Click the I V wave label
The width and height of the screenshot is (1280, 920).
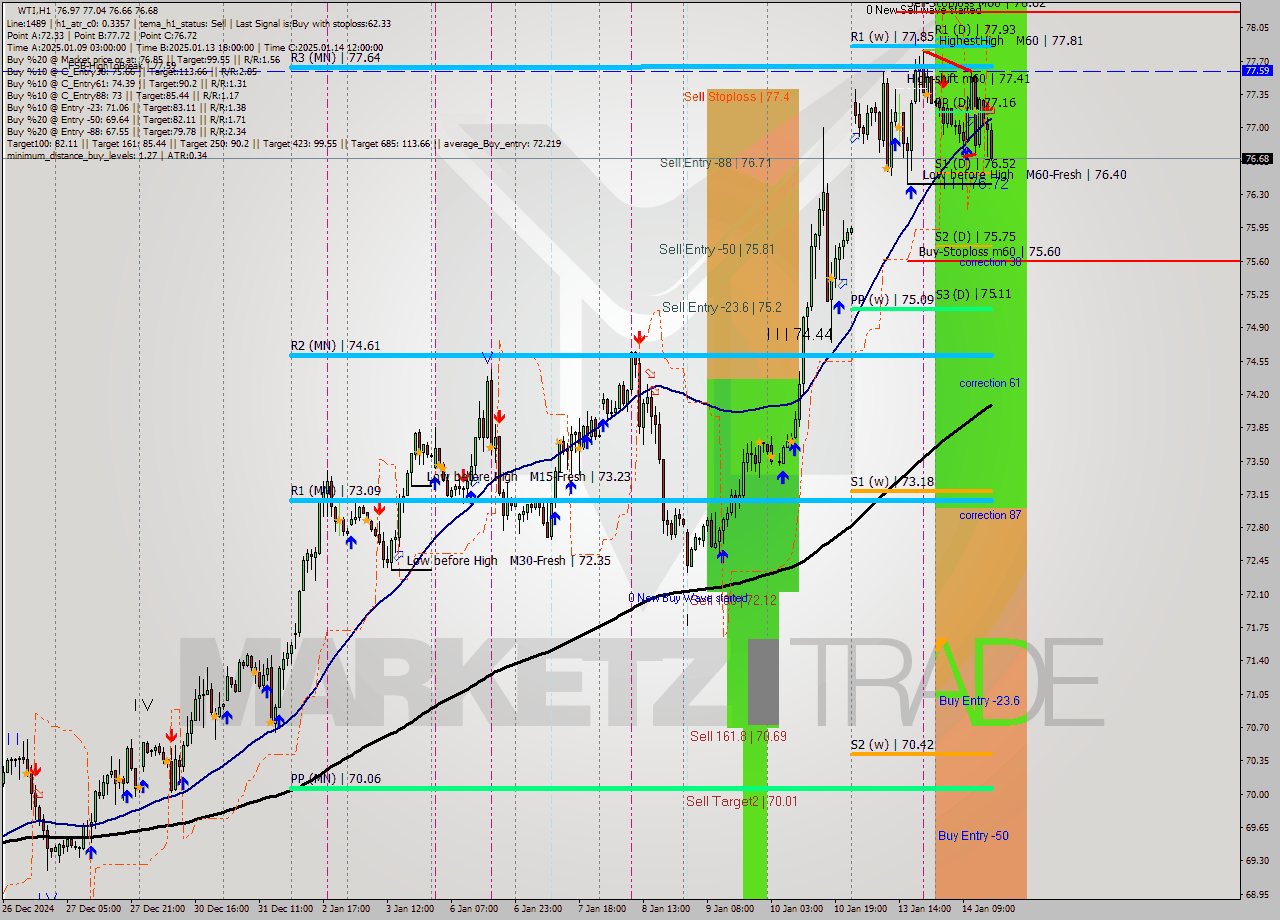pos(144,705)
